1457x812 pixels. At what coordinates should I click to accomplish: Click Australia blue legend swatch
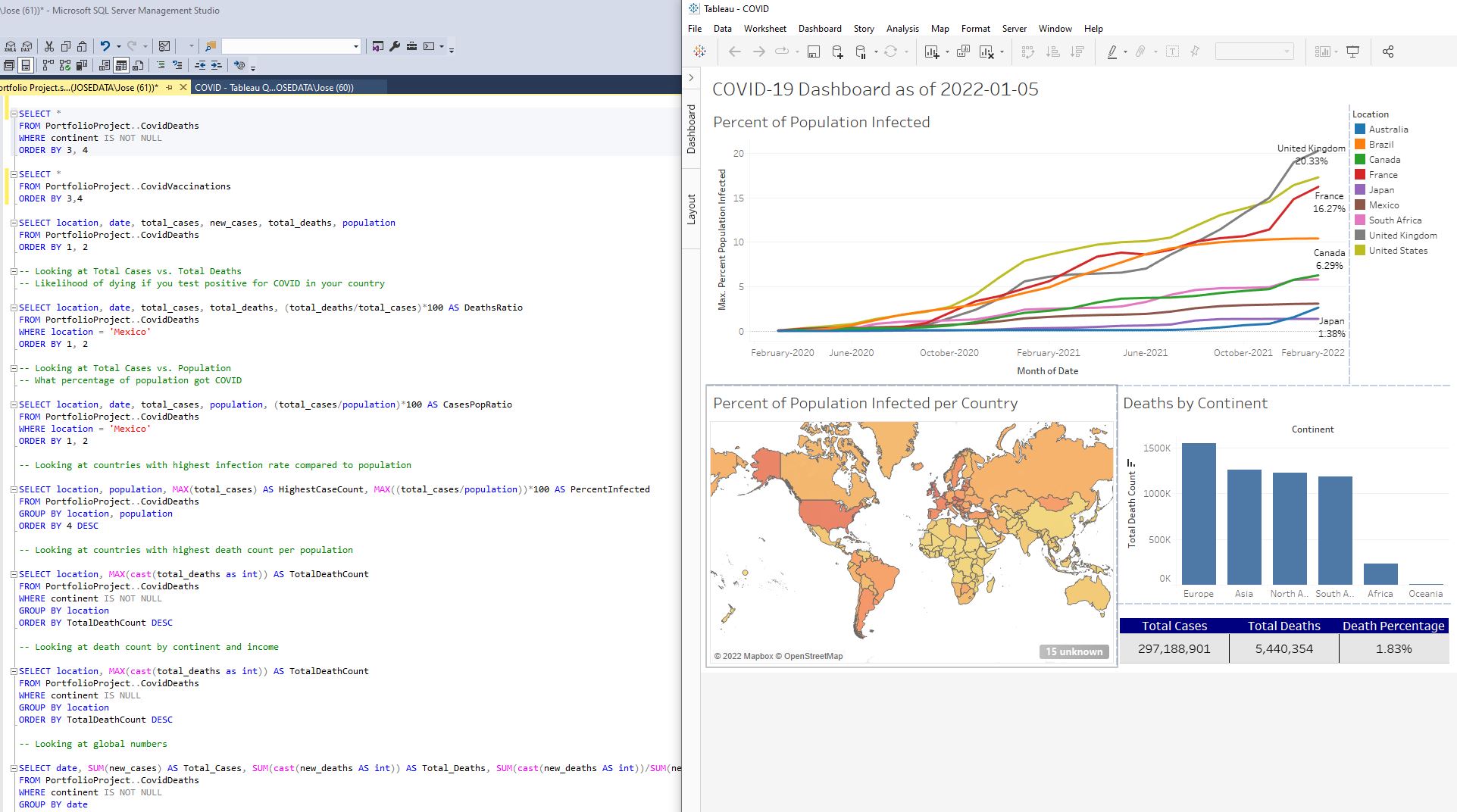pyautogui.click(x=1360, y=130)
